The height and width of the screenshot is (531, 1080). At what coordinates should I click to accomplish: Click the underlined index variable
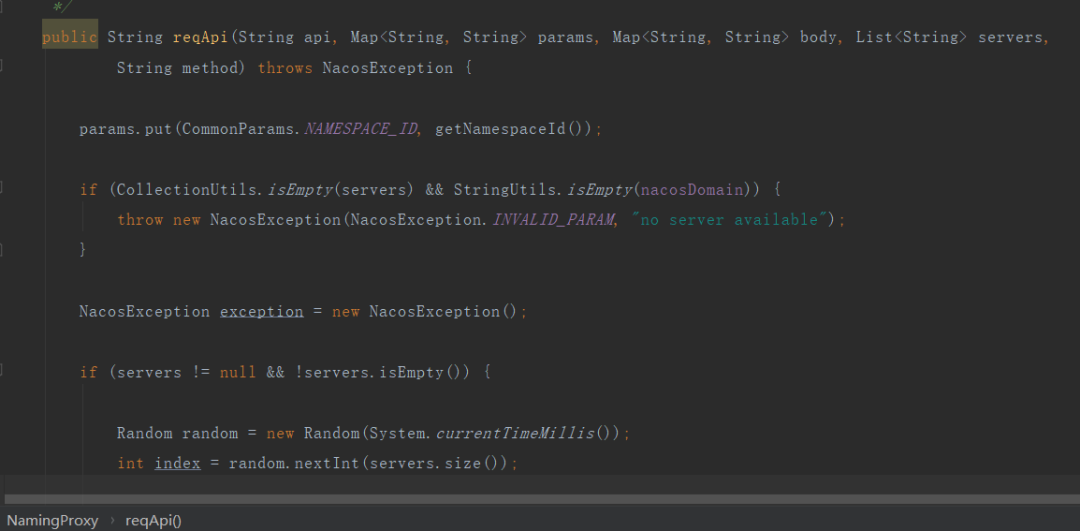pyautogui.click(x=177, y=463)
